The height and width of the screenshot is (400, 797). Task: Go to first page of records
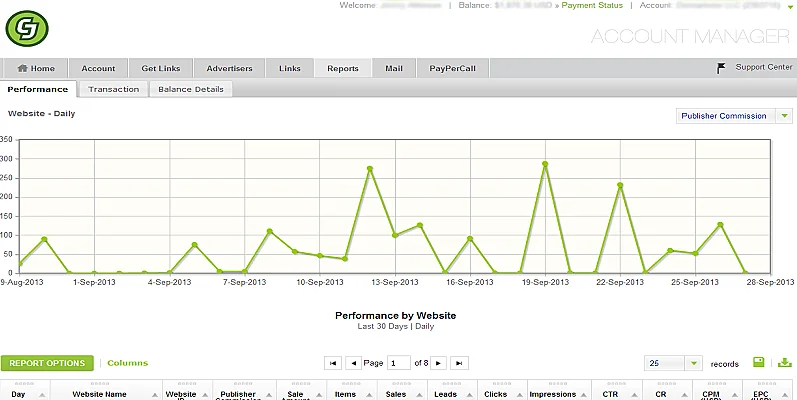[333, 363]
